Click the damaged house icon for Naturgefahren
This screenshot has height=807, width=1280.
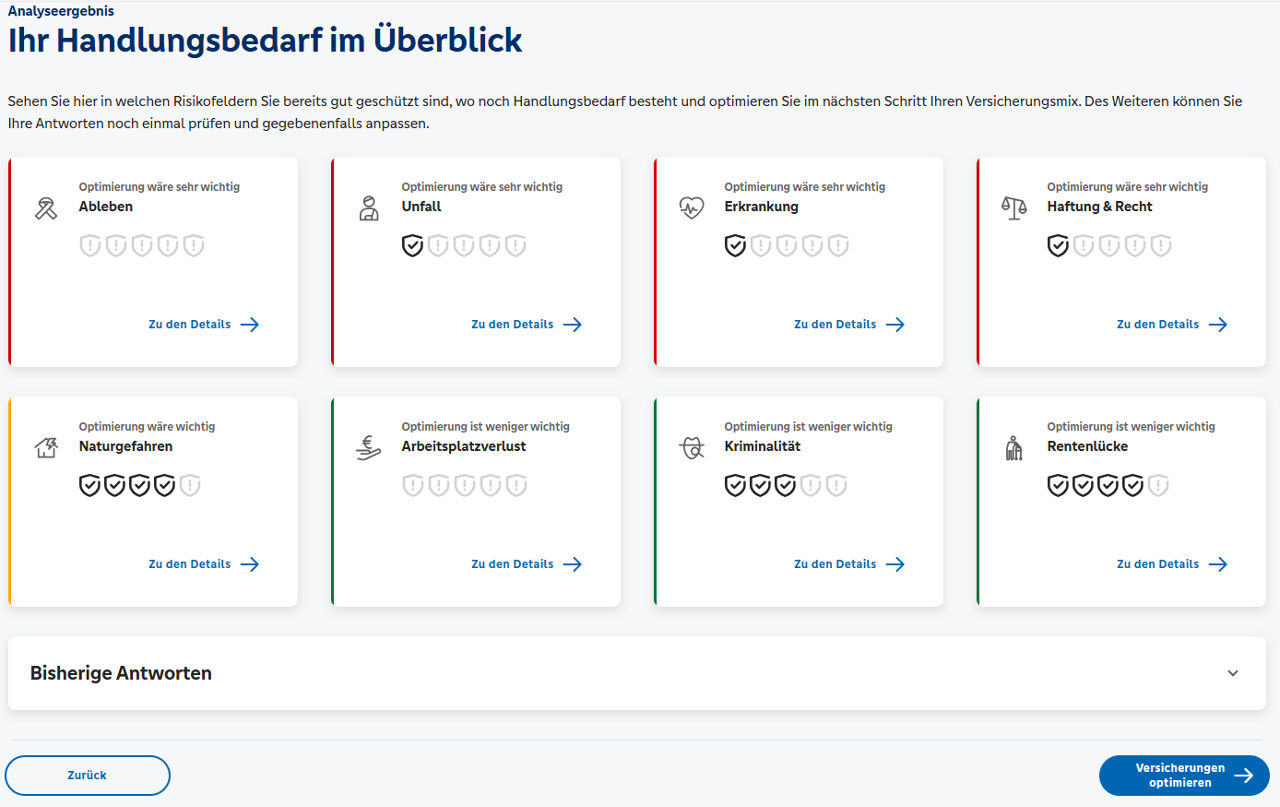coord(46,448)
